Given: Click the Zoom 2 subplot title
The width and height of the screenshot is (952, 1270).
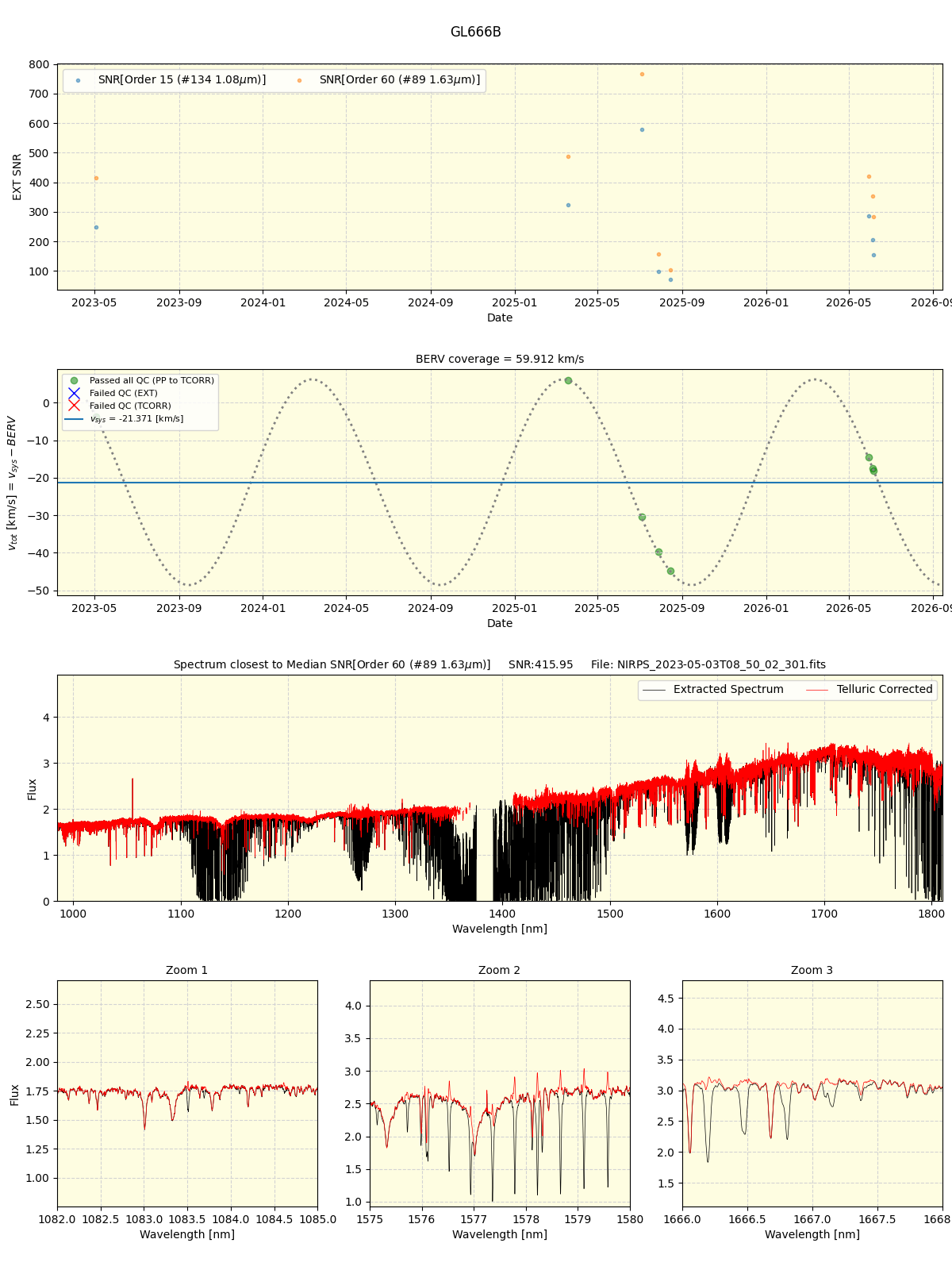Looking at the screenshot, I should (500, 970).
